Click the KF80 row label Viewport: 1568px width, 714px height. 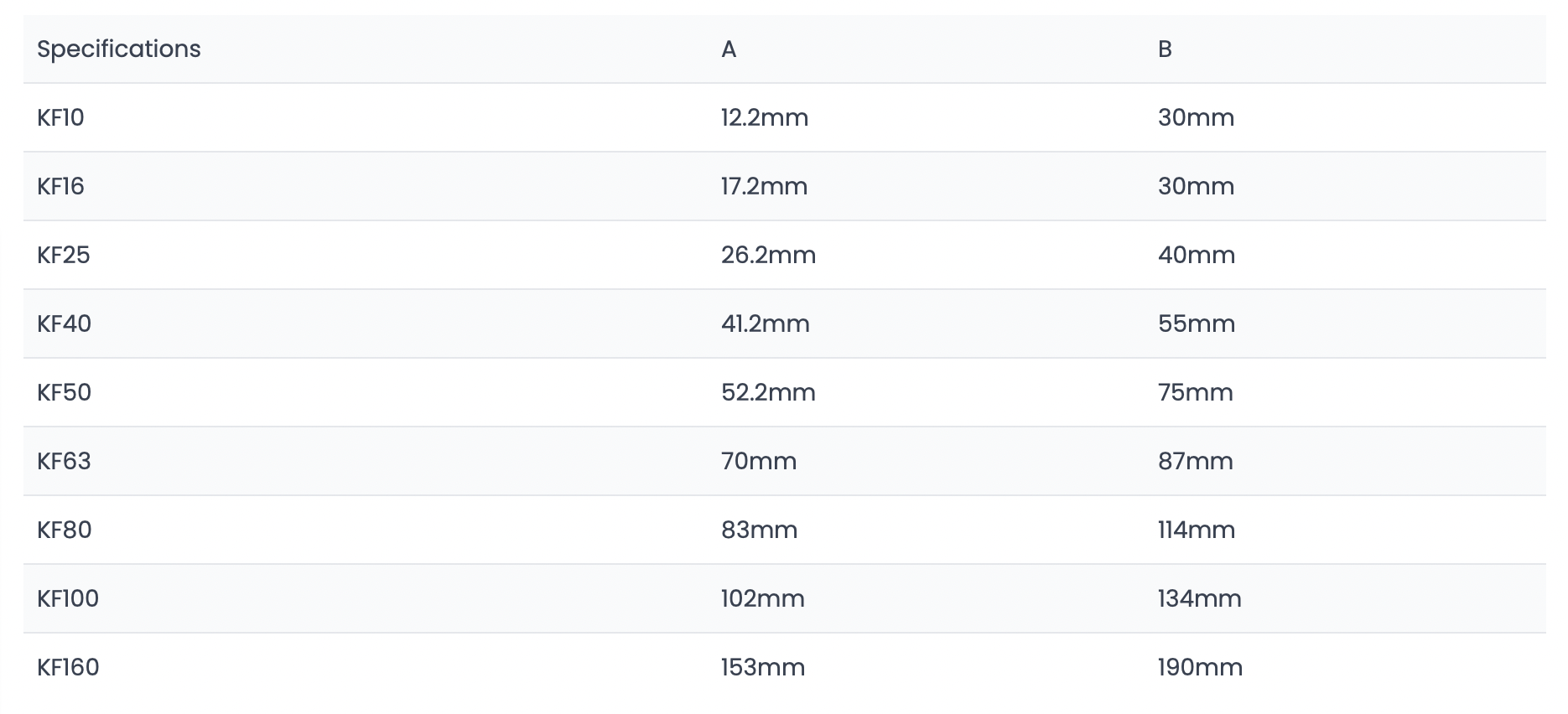click(65, 530)
